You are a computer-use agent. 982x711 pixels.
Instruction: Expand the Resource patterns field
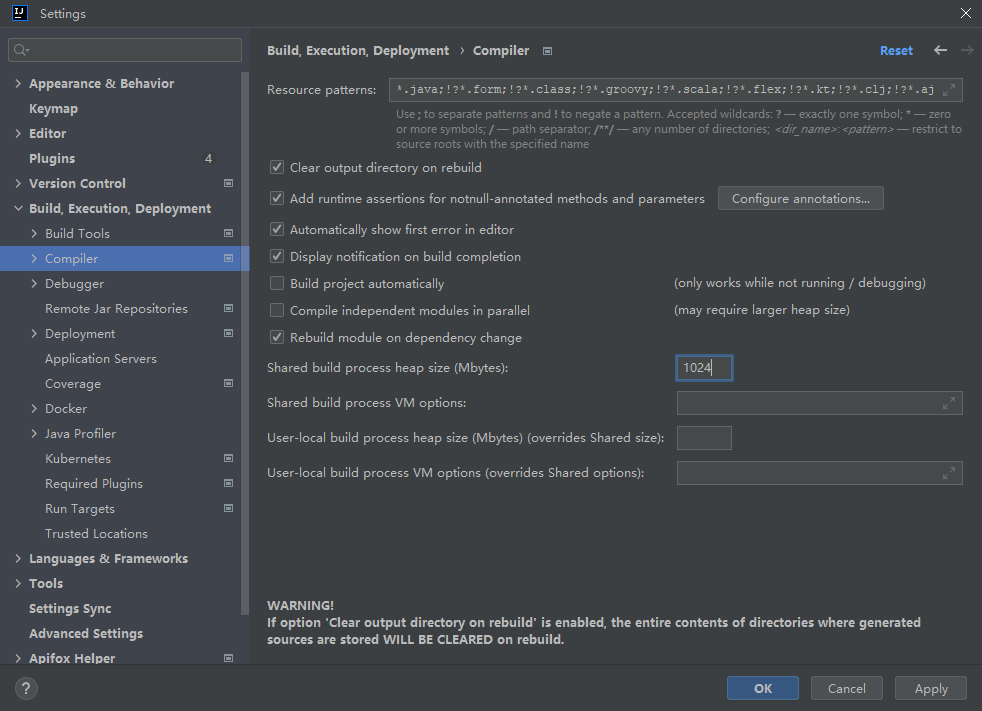(x=949, y=90)
